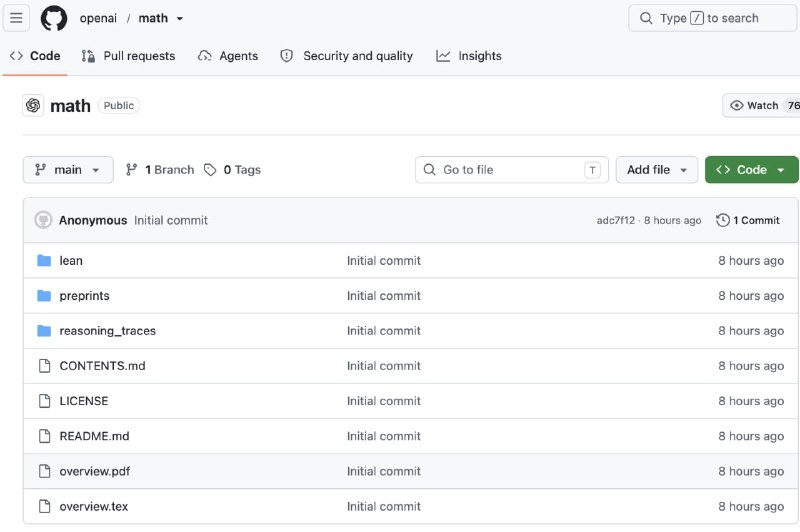The image size is (800, 532).
Task: Open the Anonymous author link
Action: click(93, 220)
